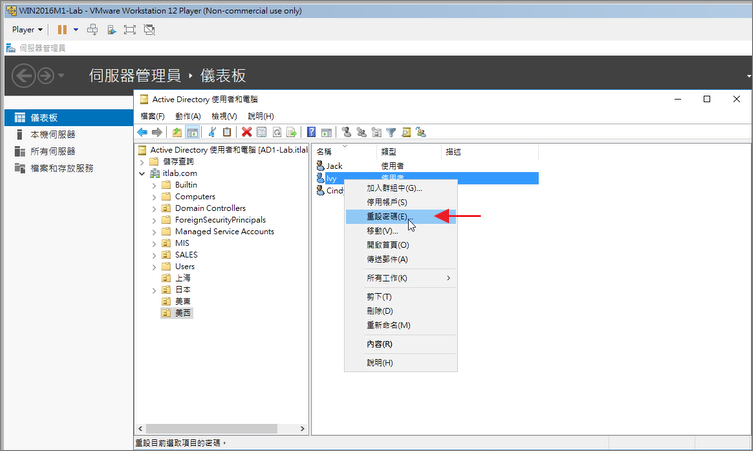
Task: Open the 檢視(V) menu
Action: (224, 116)
